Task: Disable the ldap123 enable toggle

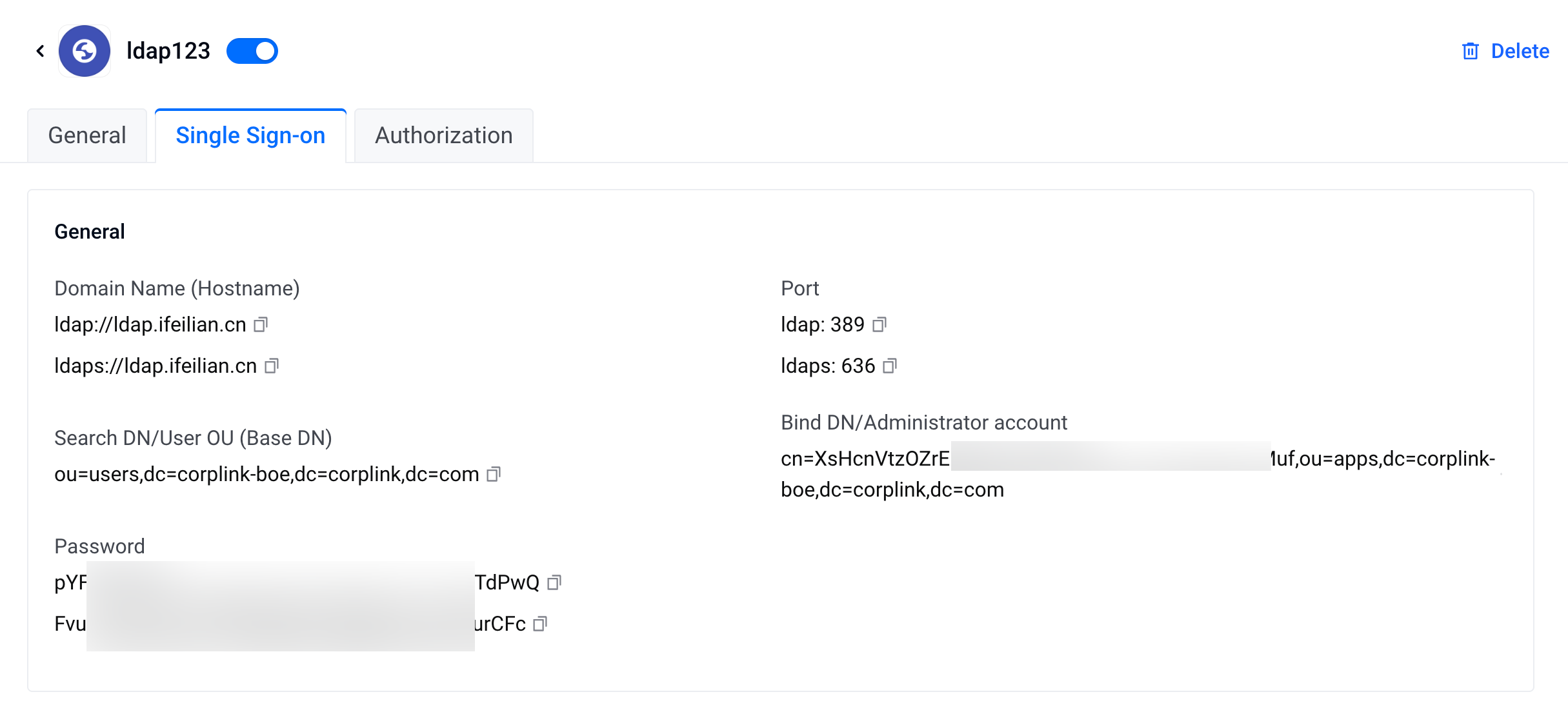Action: (x=252, y=51)
